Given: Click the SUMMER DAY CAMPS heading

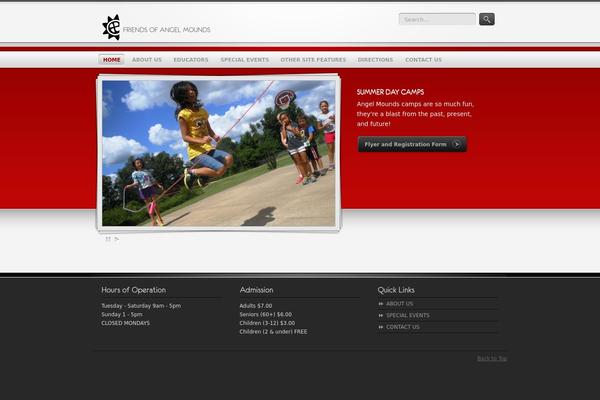Looking at the screenshot, I should click(x=390, y=92).
